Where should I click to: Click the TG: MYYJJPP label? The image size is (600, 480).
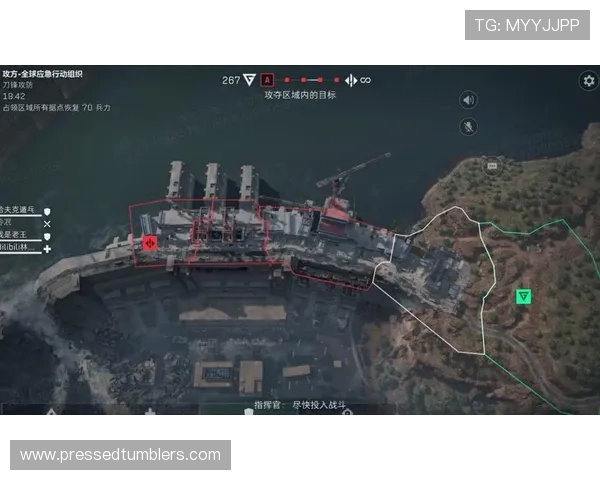(527, 24)
